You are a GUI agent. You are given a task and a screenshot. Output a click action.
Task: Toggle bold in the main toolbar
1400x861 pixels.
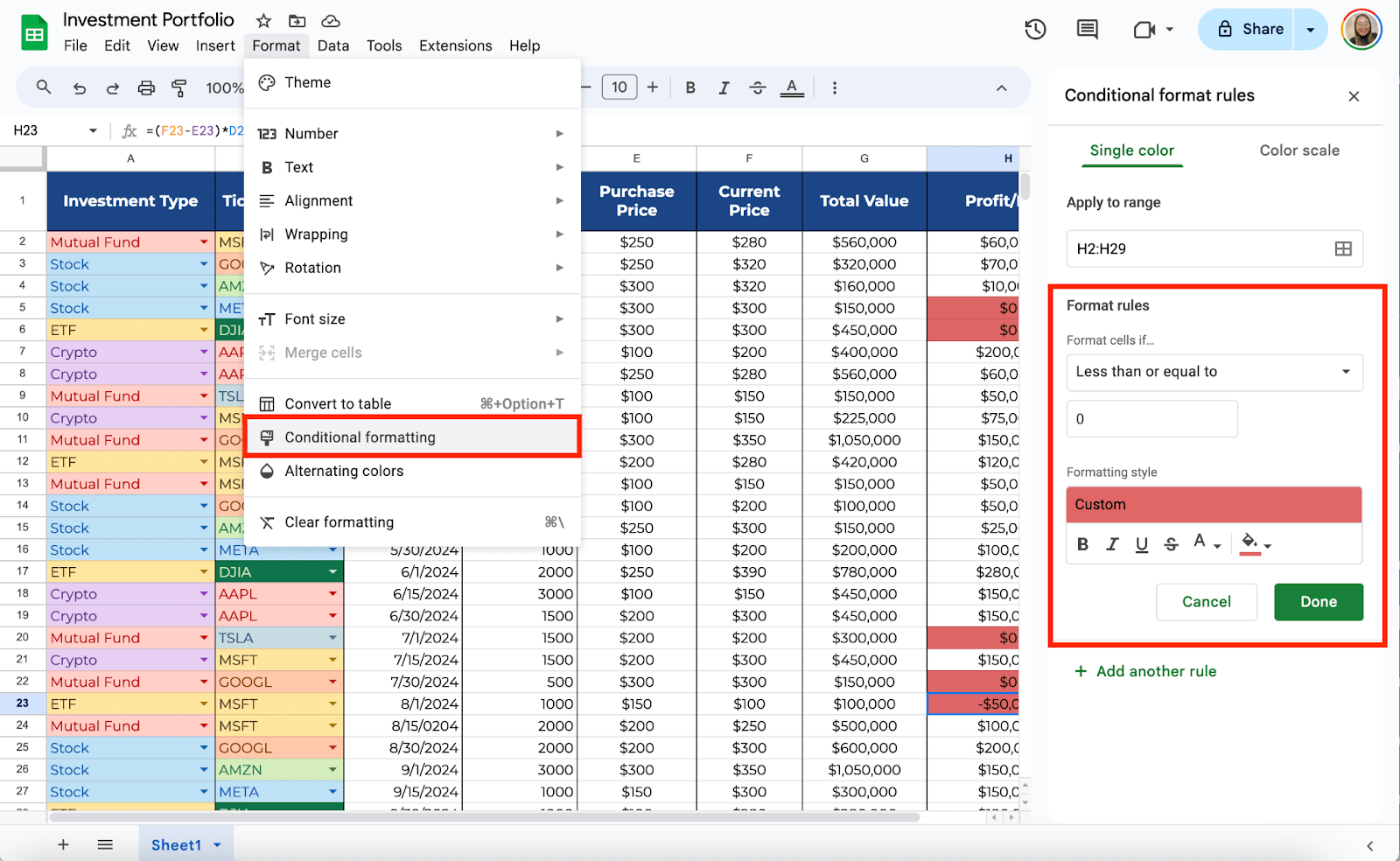690,87
